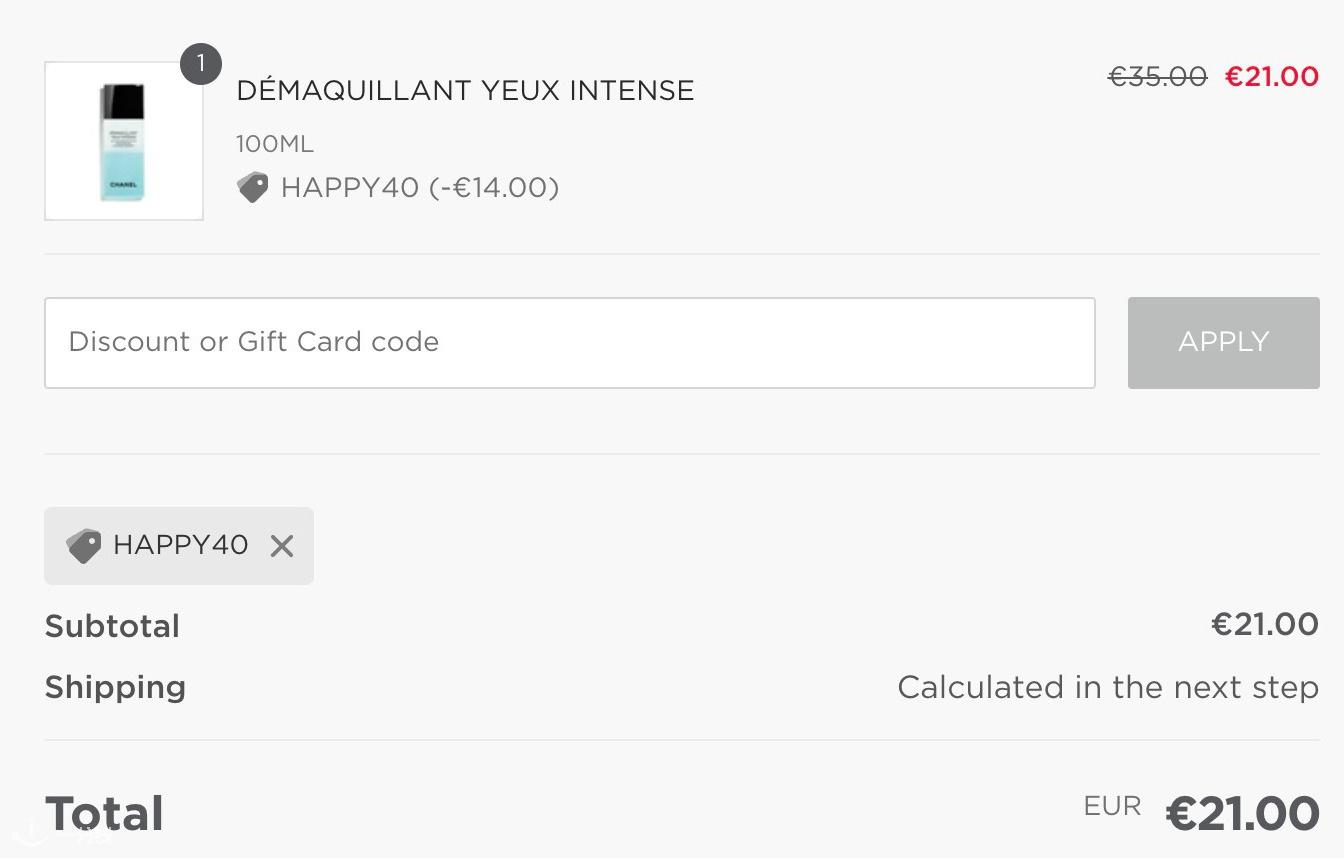The height and width of the screenshot is (858, 1344).
Task: Select the DÉMAQUILLANT YEUX INTENSE product title
Action: pos(465,90)
